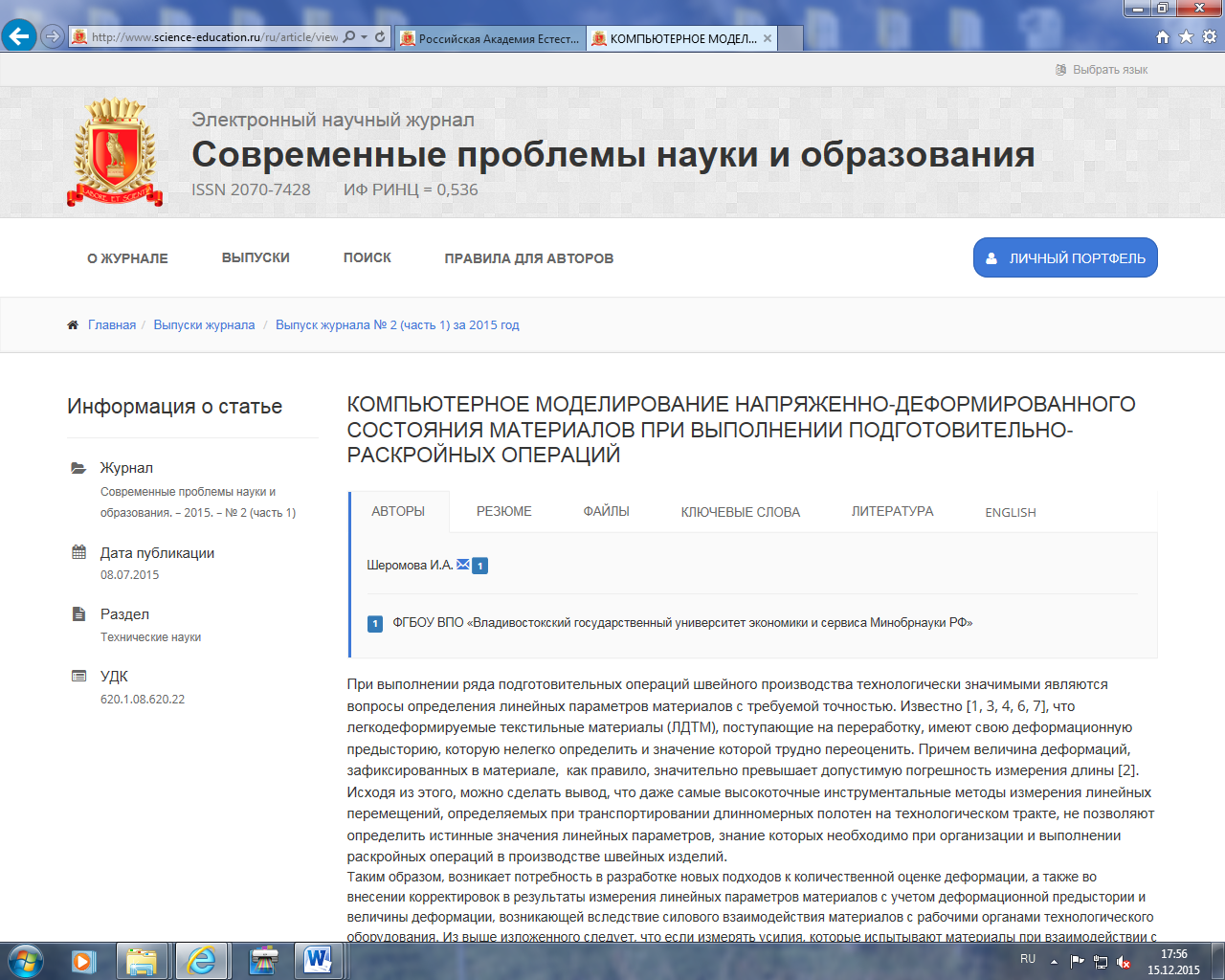Open browser settings gear icon

tap(1209, 37)
